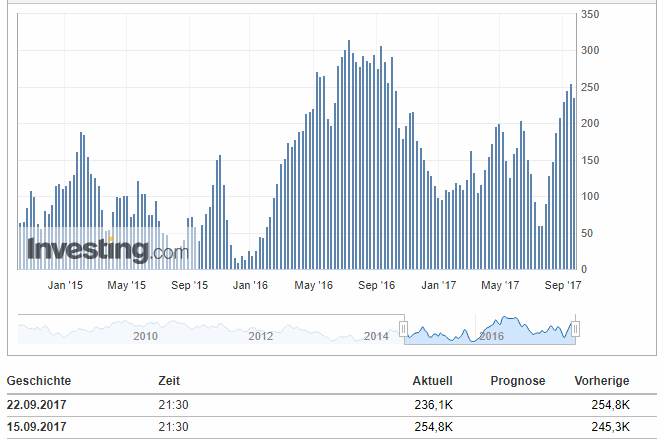Jump to 2012 in the navigator timeline
This screenshot has height=441, width=663.
(x=261, y=336)
